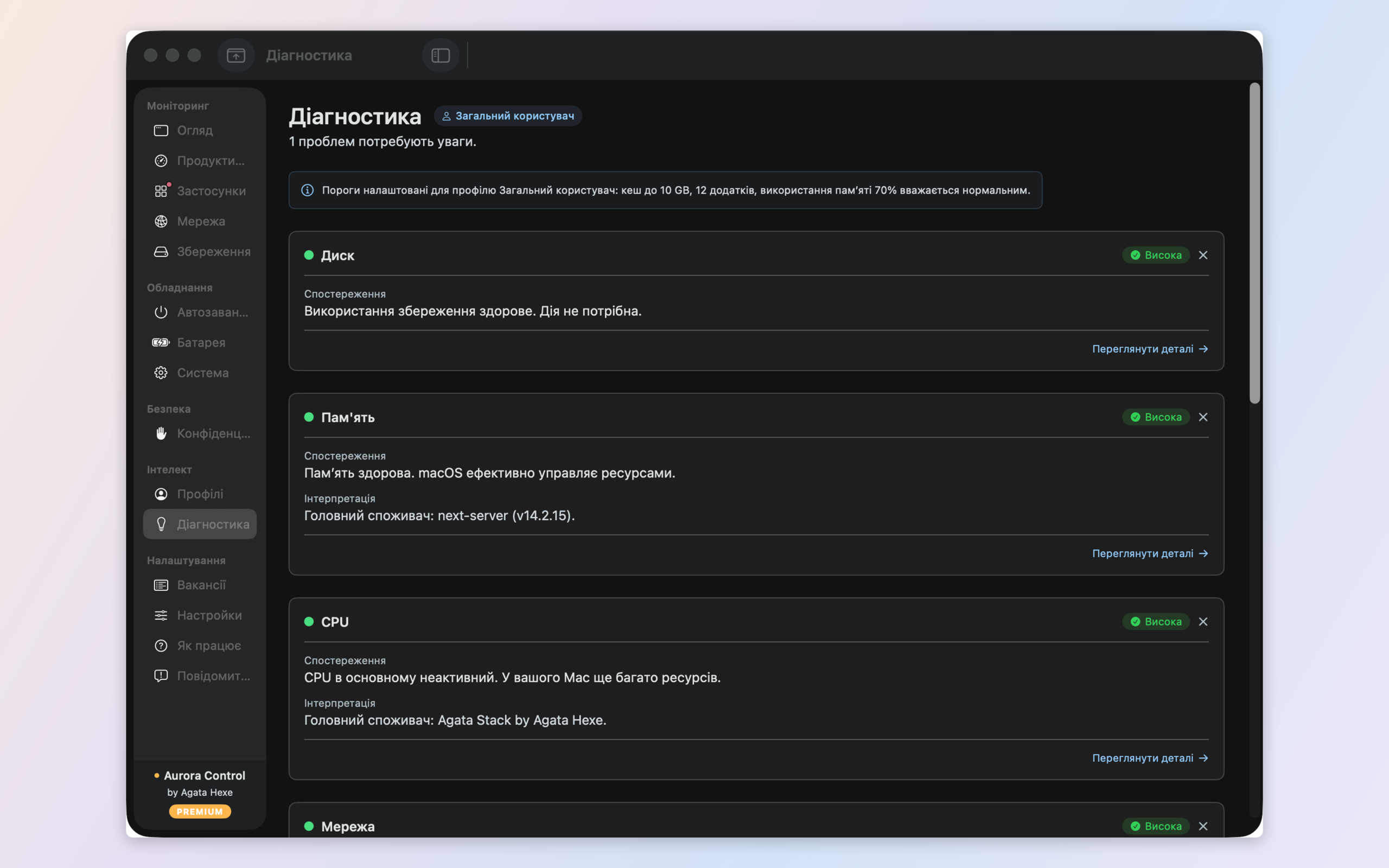Click the 'by Agata Hexe' footer text
The image size is (1389, 868).
(200, 792)
